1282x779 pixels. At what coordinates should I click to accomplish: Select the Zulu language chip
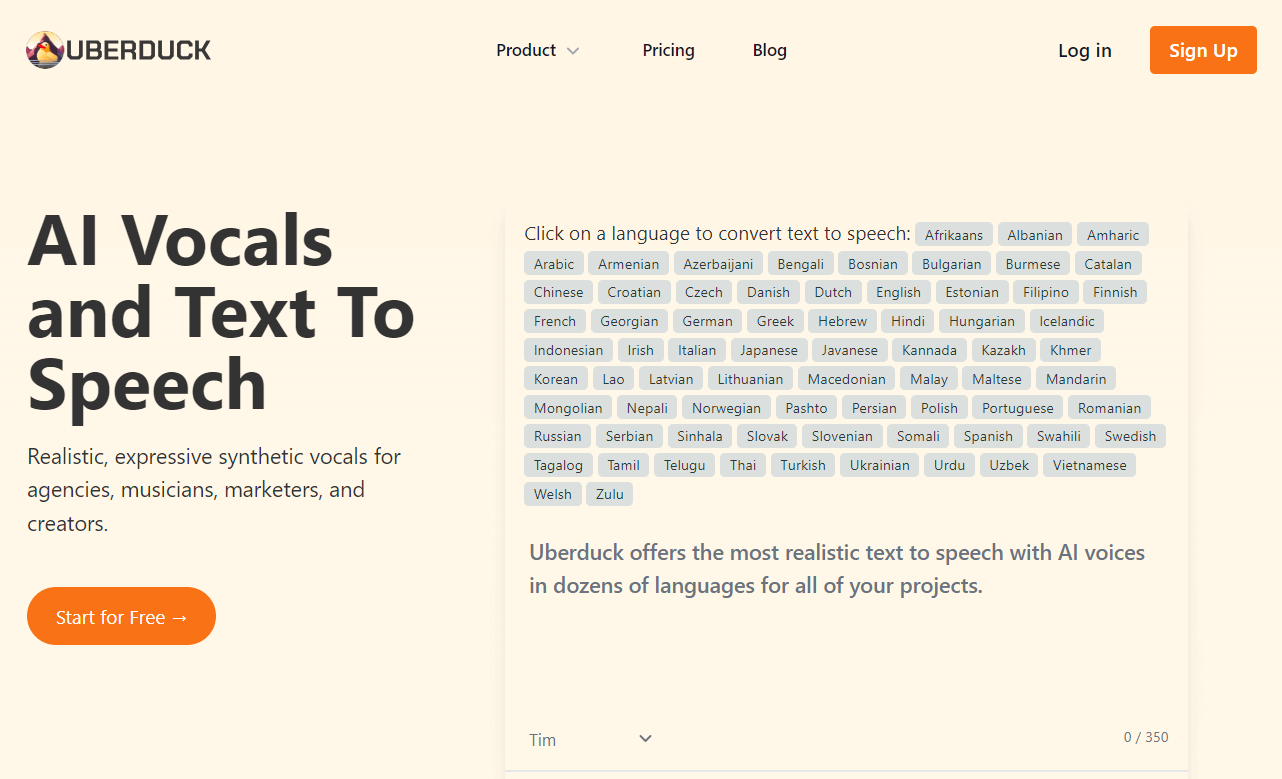tap(609, 494)
